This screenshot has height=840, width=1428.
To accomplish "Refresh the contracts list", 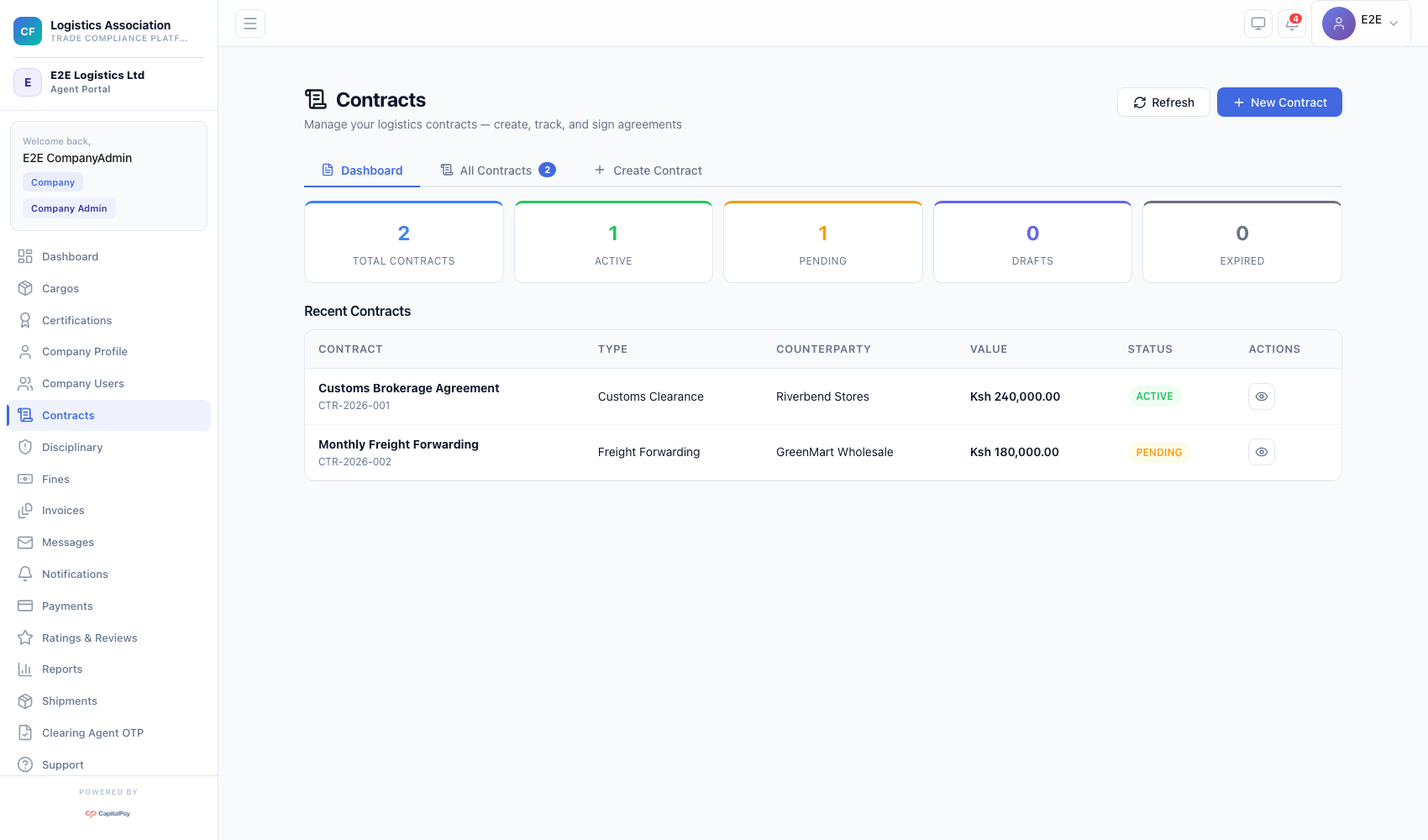I will [1163, 102].
